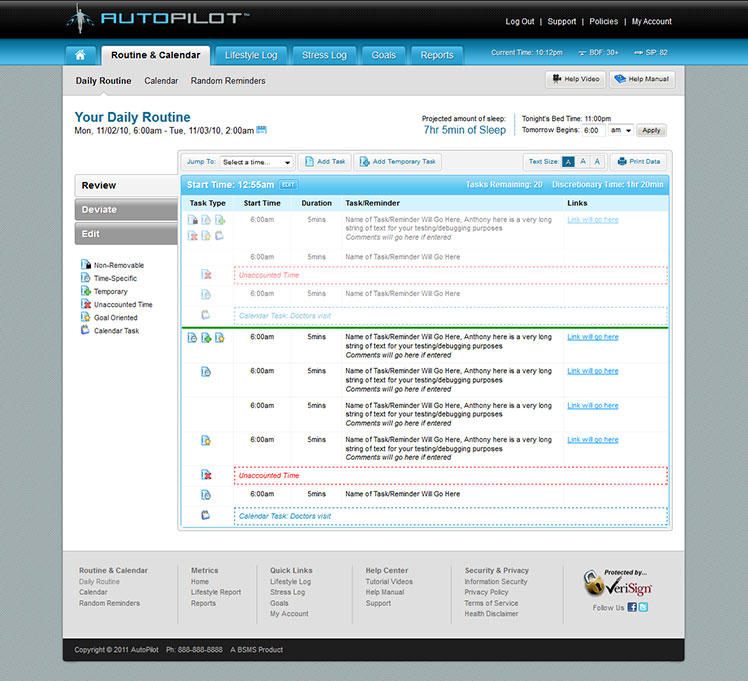Image resolution: width=748 pixels, height=681 pixels.
Task: Click the Facebook follow icon
Action: (632, 607)
